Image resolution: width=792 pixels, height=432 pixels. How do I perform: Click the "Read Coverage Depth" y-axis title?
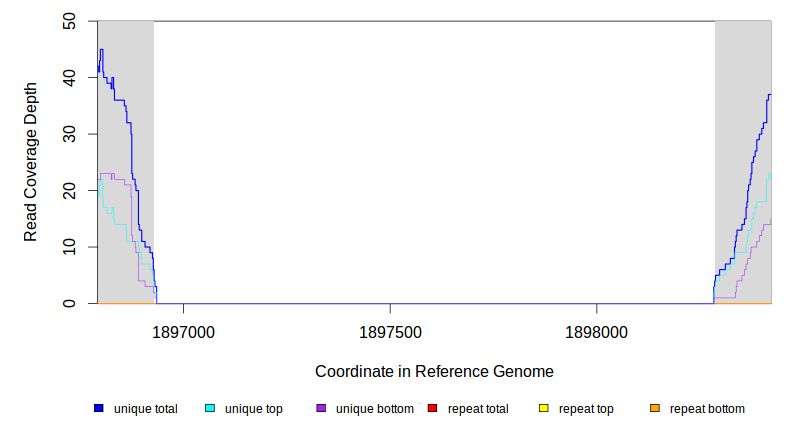click(x=31, y=162)
